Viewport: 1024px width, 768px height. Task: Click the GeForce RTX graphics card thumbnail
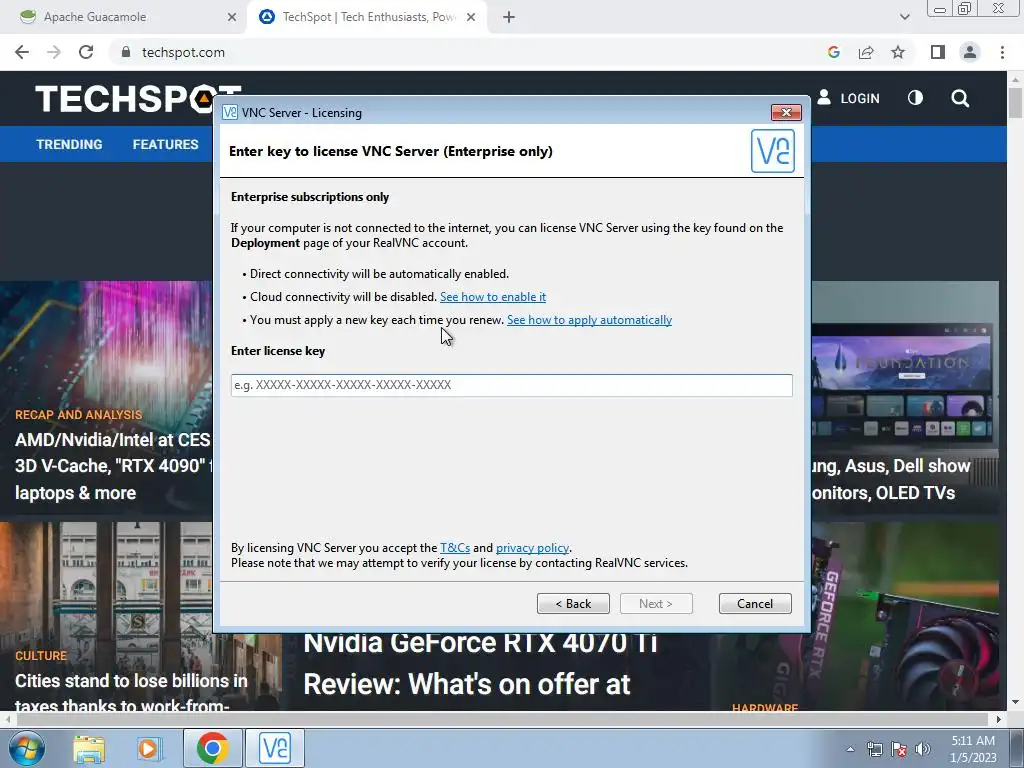(x=904, y=615)
